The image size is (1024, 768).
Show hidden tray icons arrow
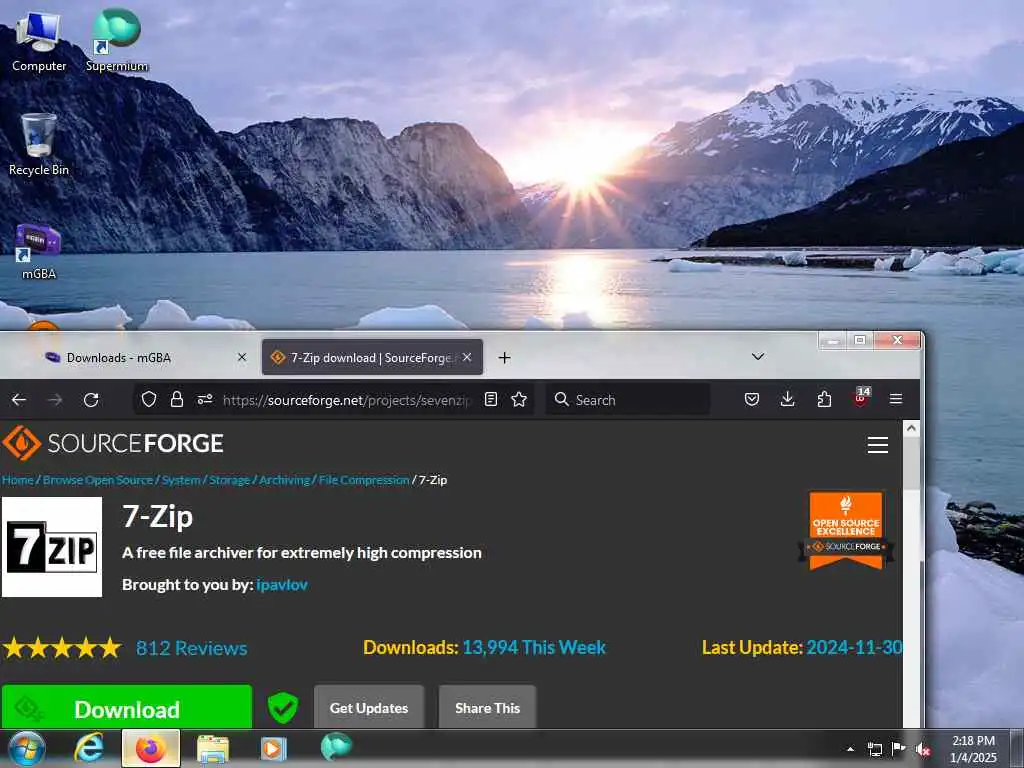click(850, 749)
